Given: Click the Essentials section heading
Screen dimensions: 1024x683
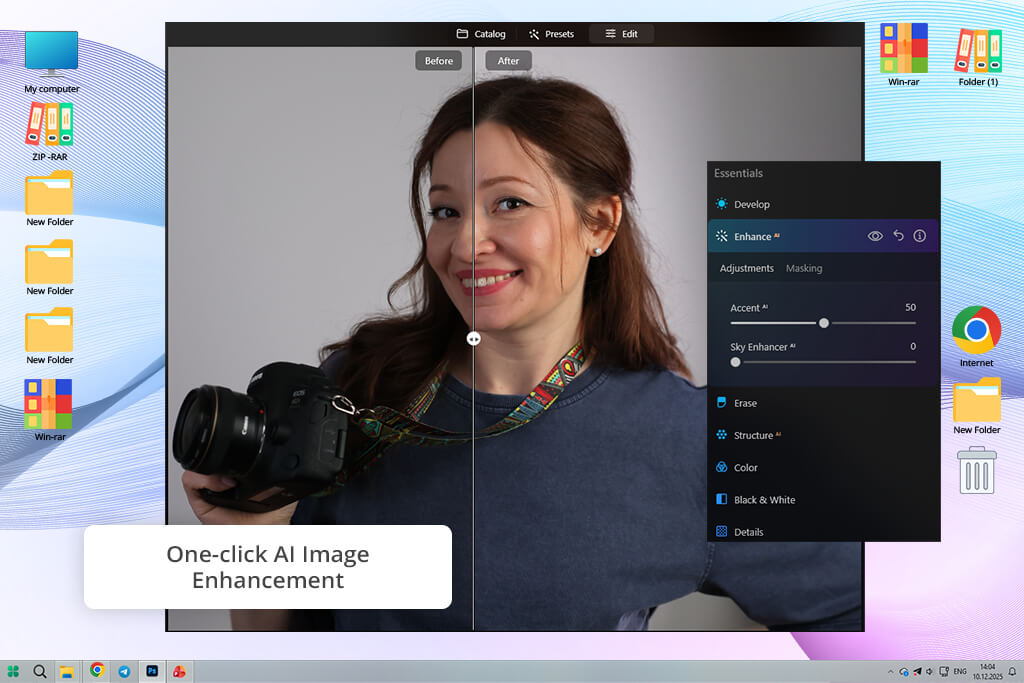Looking at the screenshot, I should (x=738, y=173).
